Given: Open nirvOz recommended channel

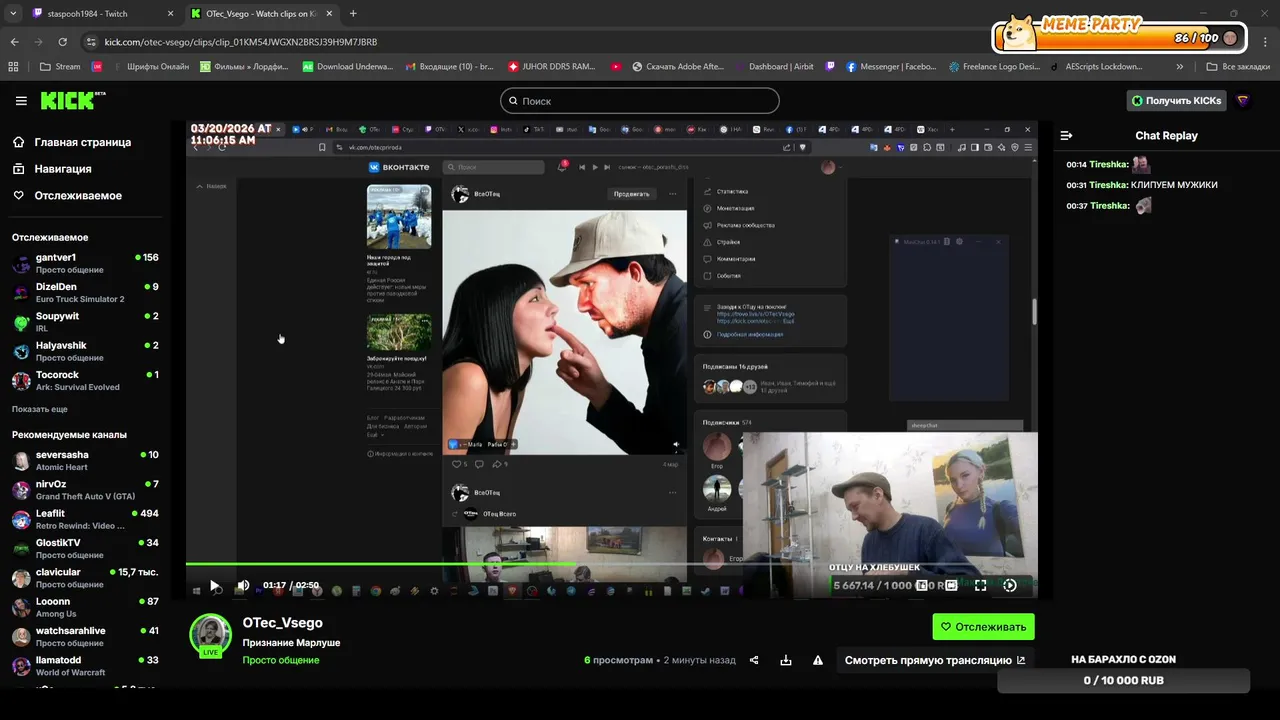Looking at the screenshot, I should point(85,490).
